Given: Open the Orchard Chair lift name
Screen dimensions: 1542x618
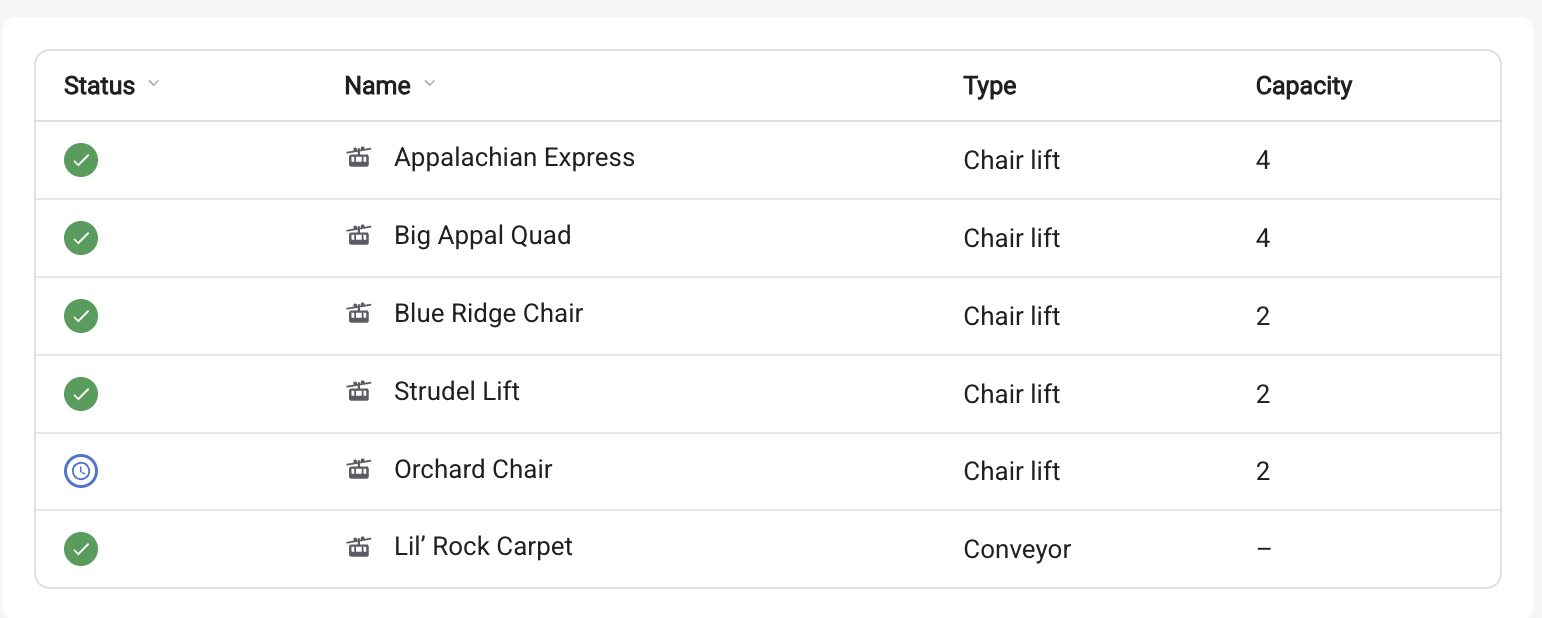Looking at the screenshot, I should click(x=473, y=469).
